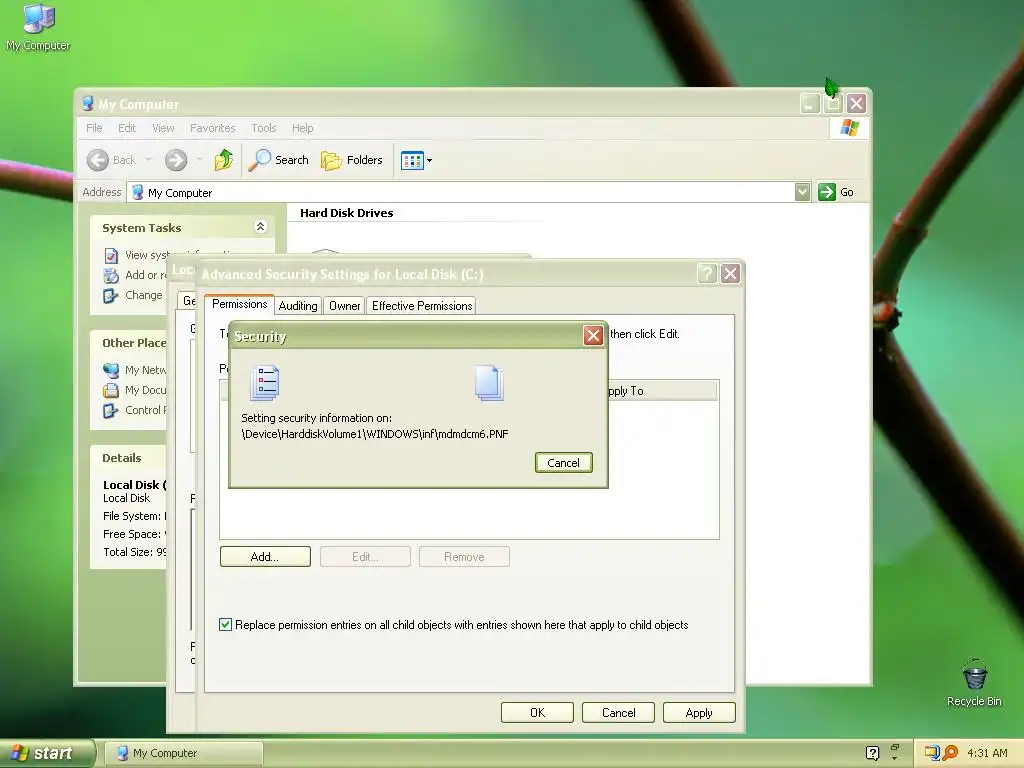Open the View menu in My Computer

(x=163, y=128)
